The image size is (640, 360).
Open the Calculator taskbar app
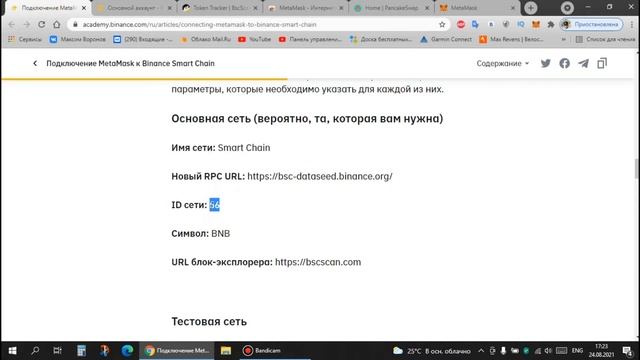81,350
